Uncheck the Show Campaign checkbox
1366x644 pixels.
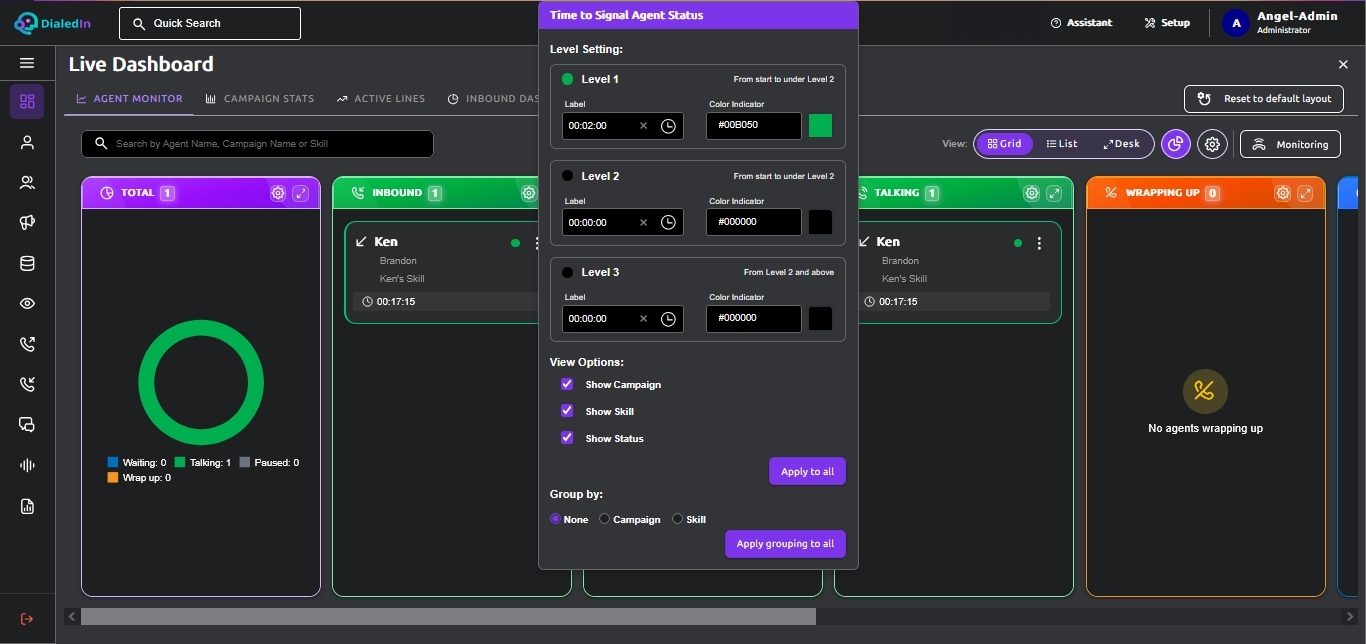(567, 384)
